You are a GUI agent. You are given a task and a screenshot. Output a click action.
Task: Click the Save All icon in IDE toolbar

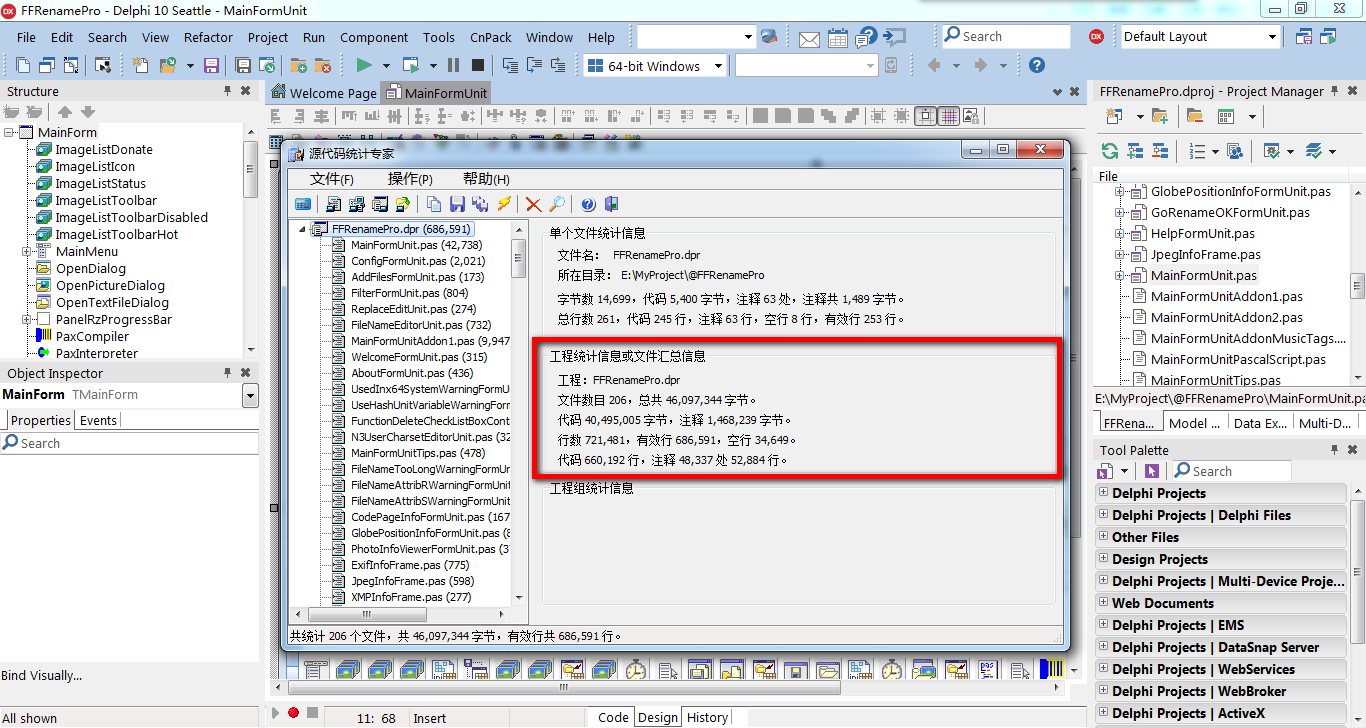click(x=243, y=65)
